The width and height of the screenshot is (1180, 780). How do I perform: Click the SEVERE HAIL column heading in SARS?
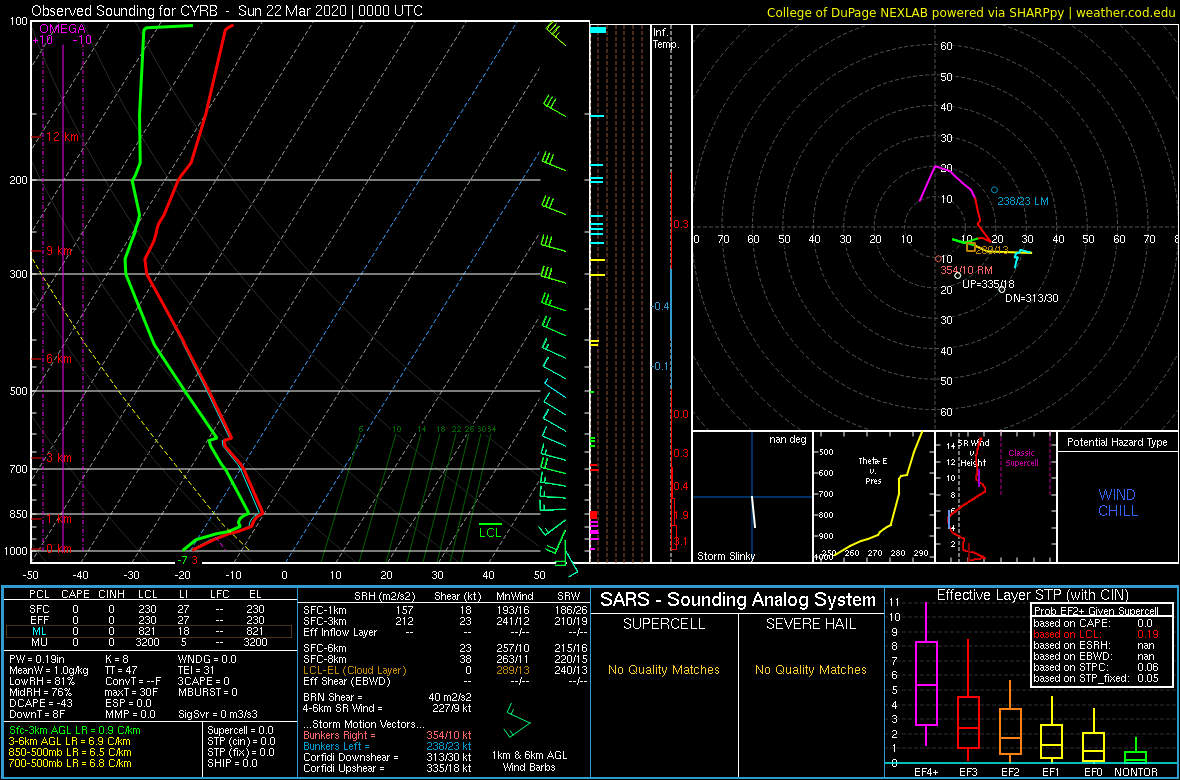[810, 624]
